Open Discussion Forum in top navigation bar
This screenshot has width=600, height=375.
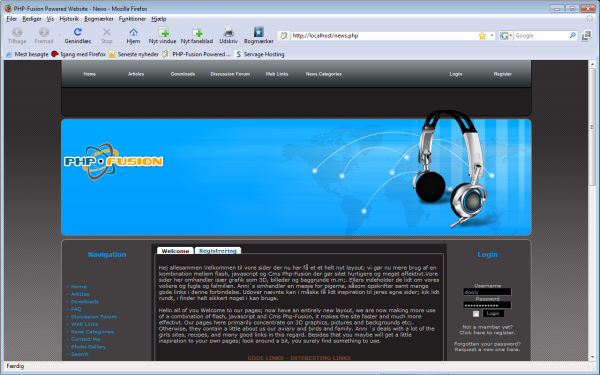click(230, 74)
